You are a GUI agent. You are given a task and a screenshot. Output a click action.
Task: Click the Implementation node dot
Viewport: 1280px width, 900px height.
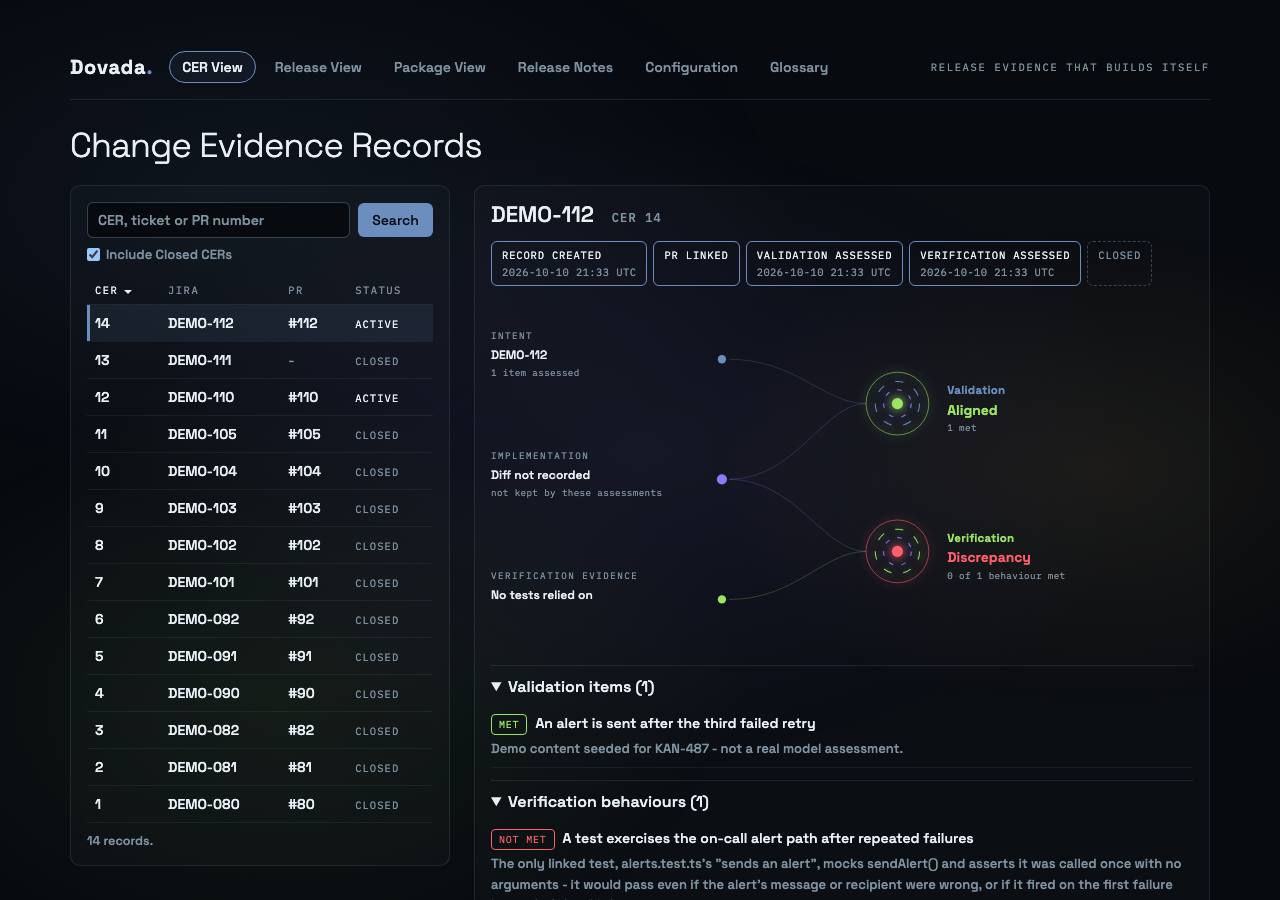coord(722,479)
